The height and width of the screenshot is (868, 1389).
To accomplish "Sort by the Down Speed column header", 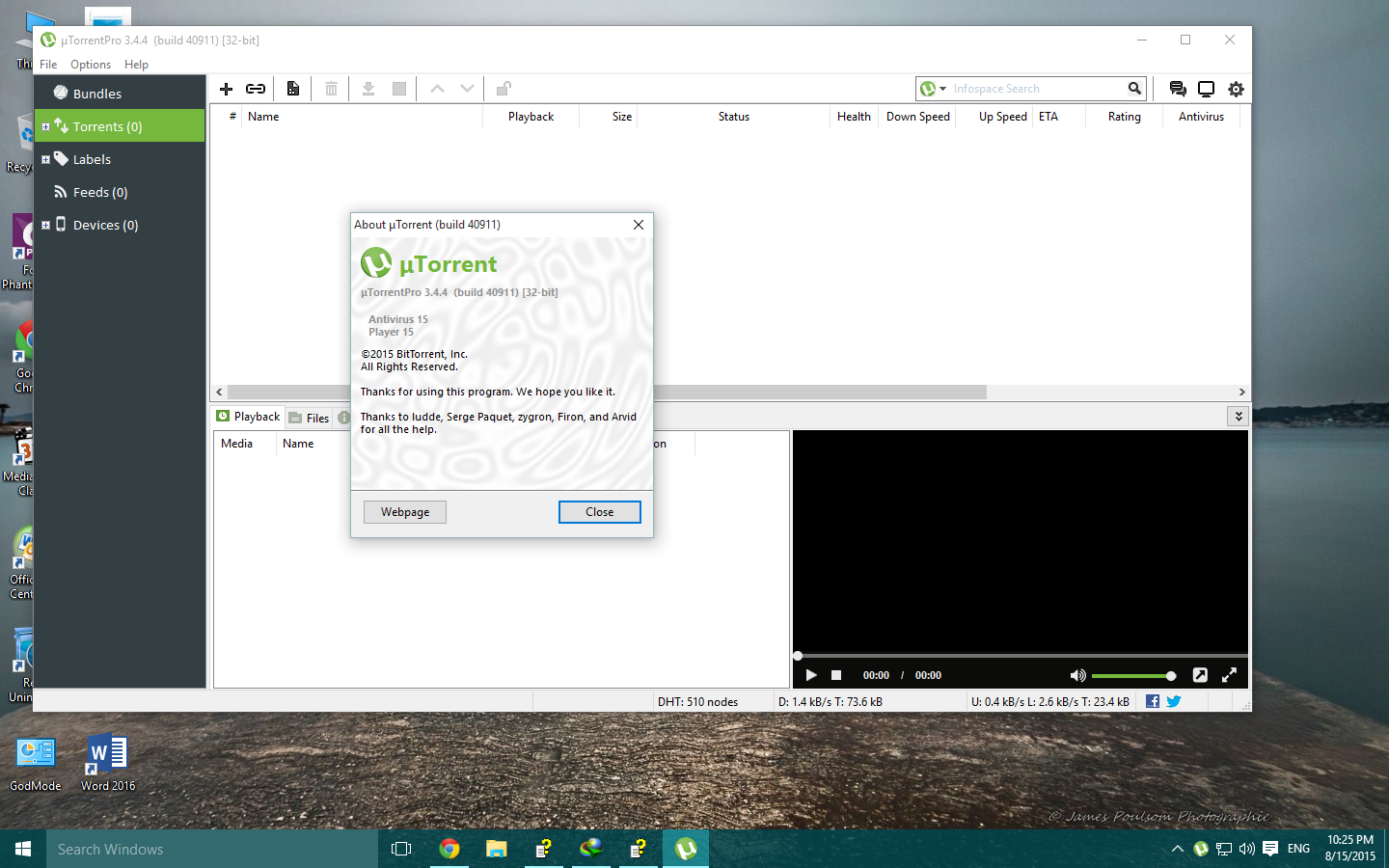I will (x=917, y=117).
